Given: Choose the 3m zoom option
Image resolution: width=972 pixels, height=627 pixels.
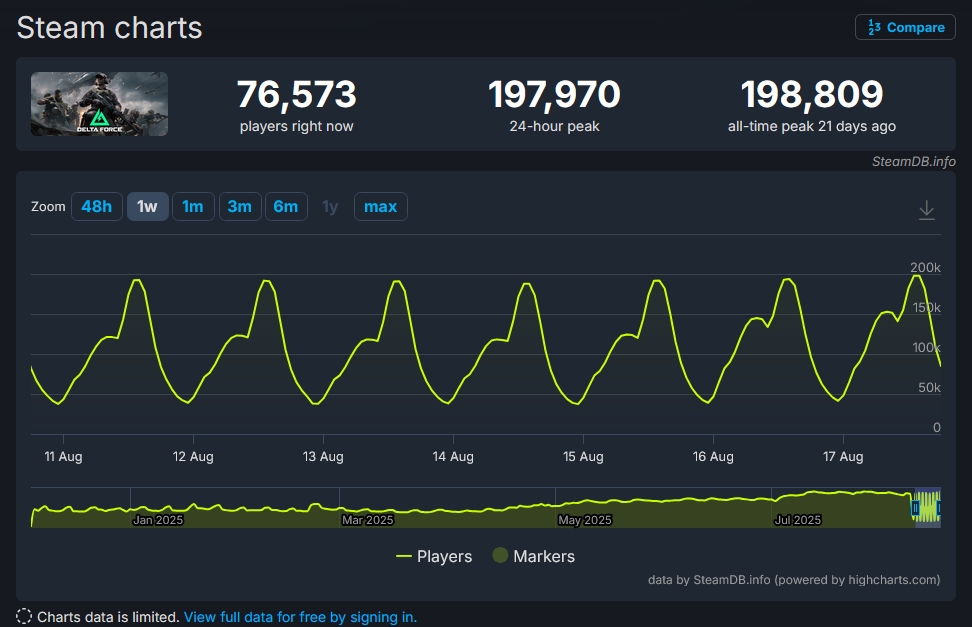Looking at the screenshot, I should click(x=240, y=207).
